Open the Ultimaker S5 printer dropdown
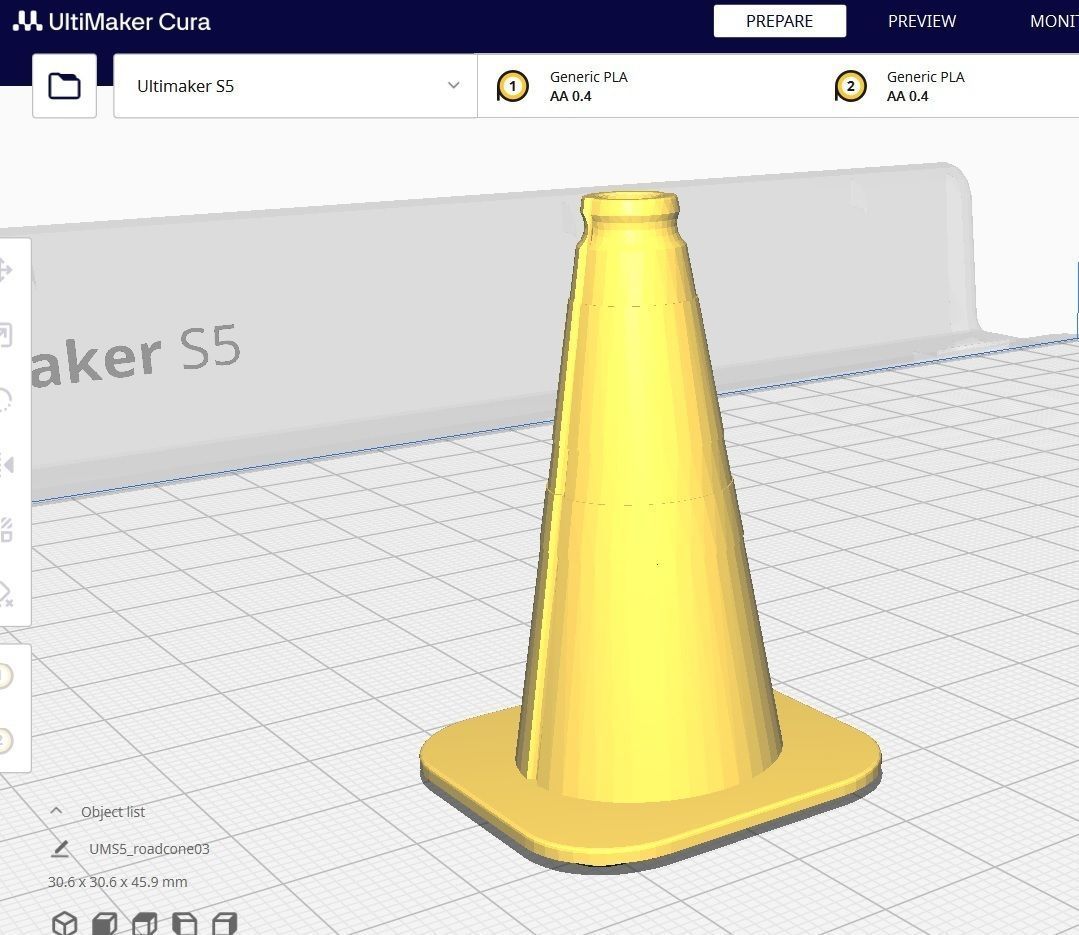This screenshot has height=935, width=1079. [x=295, y=86]
